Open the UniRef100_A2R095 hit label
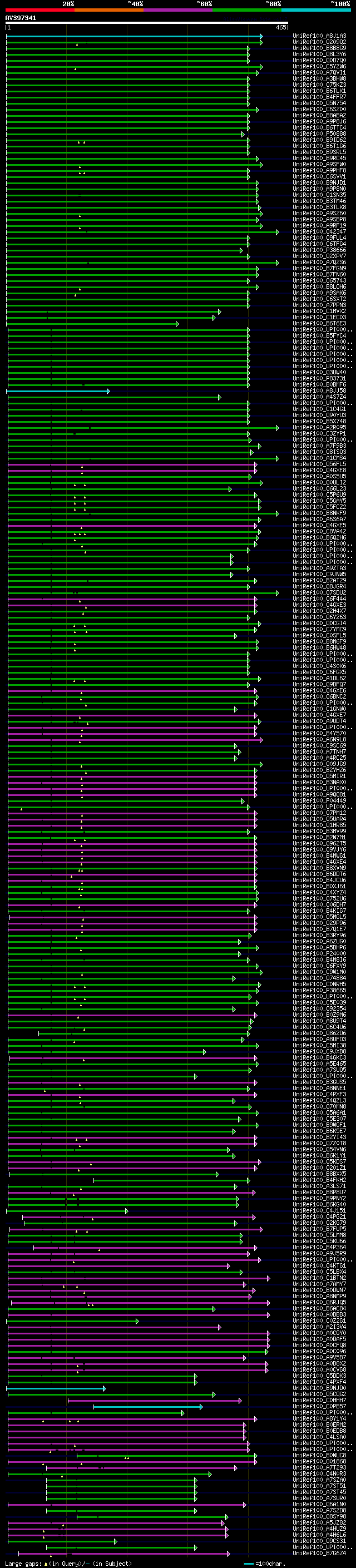 coord(319,427)
